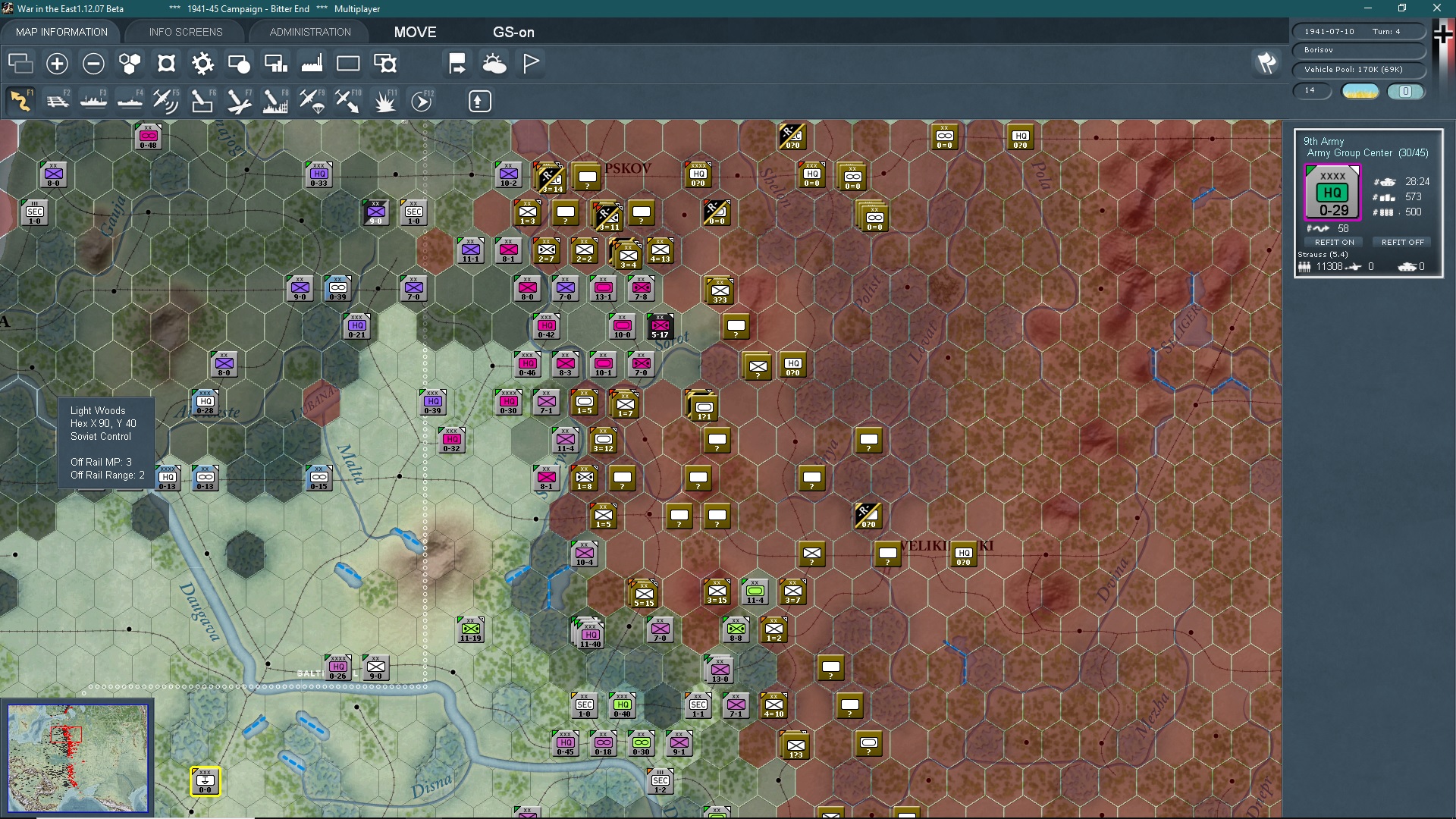Select the SEC 1-2 security unit
Screen dimensions: 1456x819
[661, 781]
